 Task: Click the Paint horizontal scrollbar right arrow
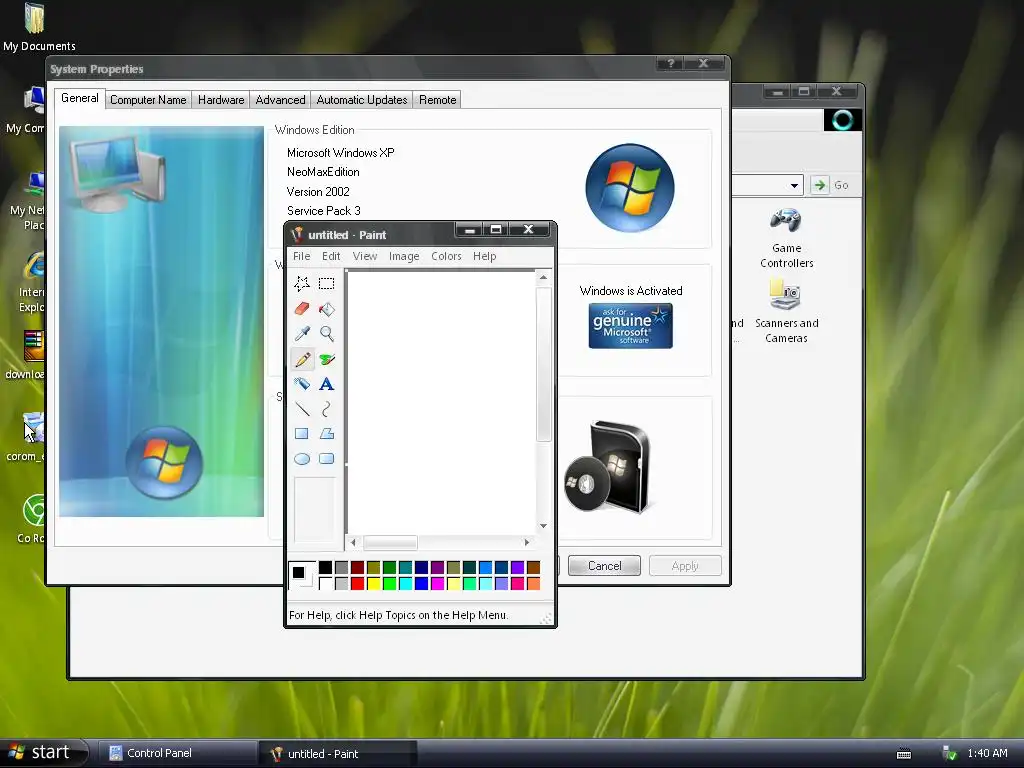(526, 542)
